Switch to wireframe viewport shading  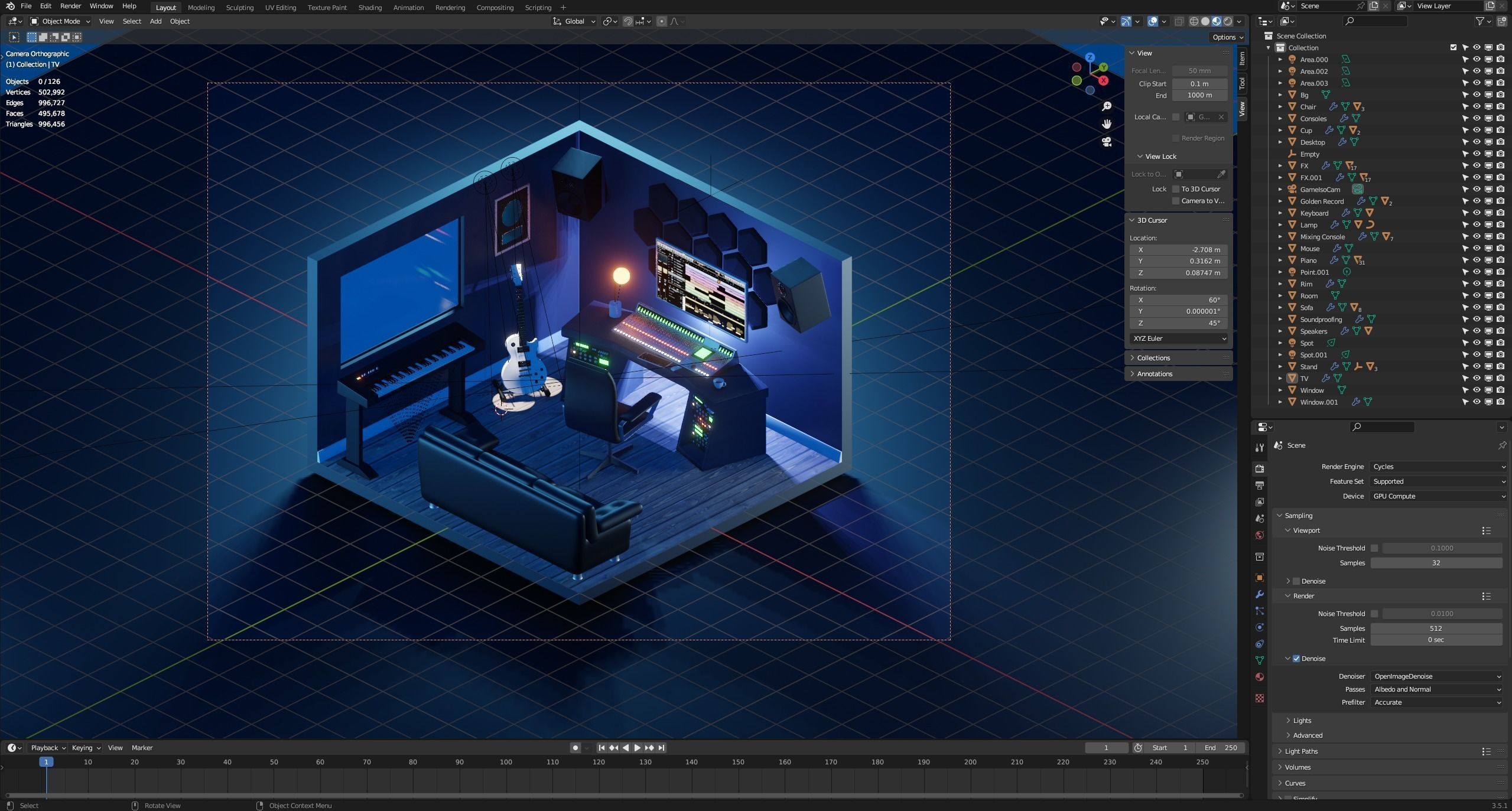[1194, 21]
